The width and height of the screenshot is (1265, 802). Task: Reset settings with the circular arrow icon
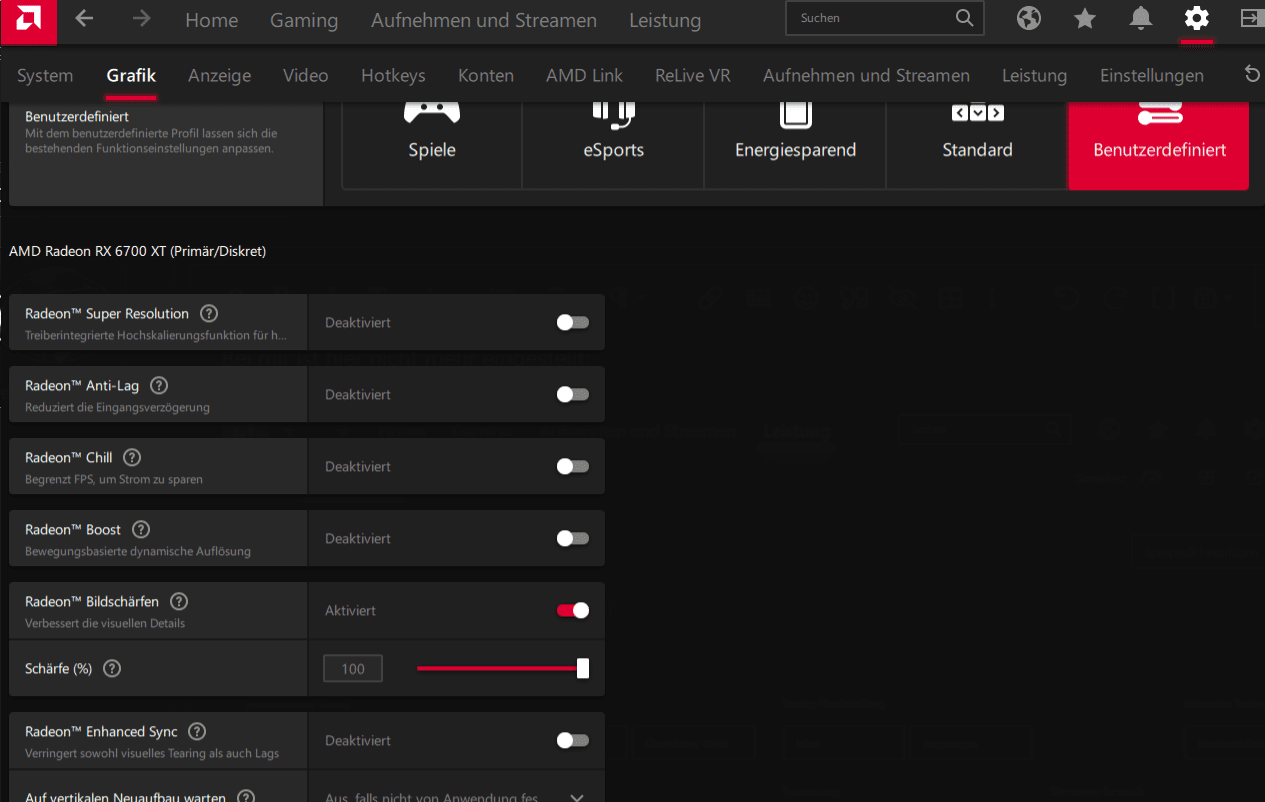(x=1252, y=74)
